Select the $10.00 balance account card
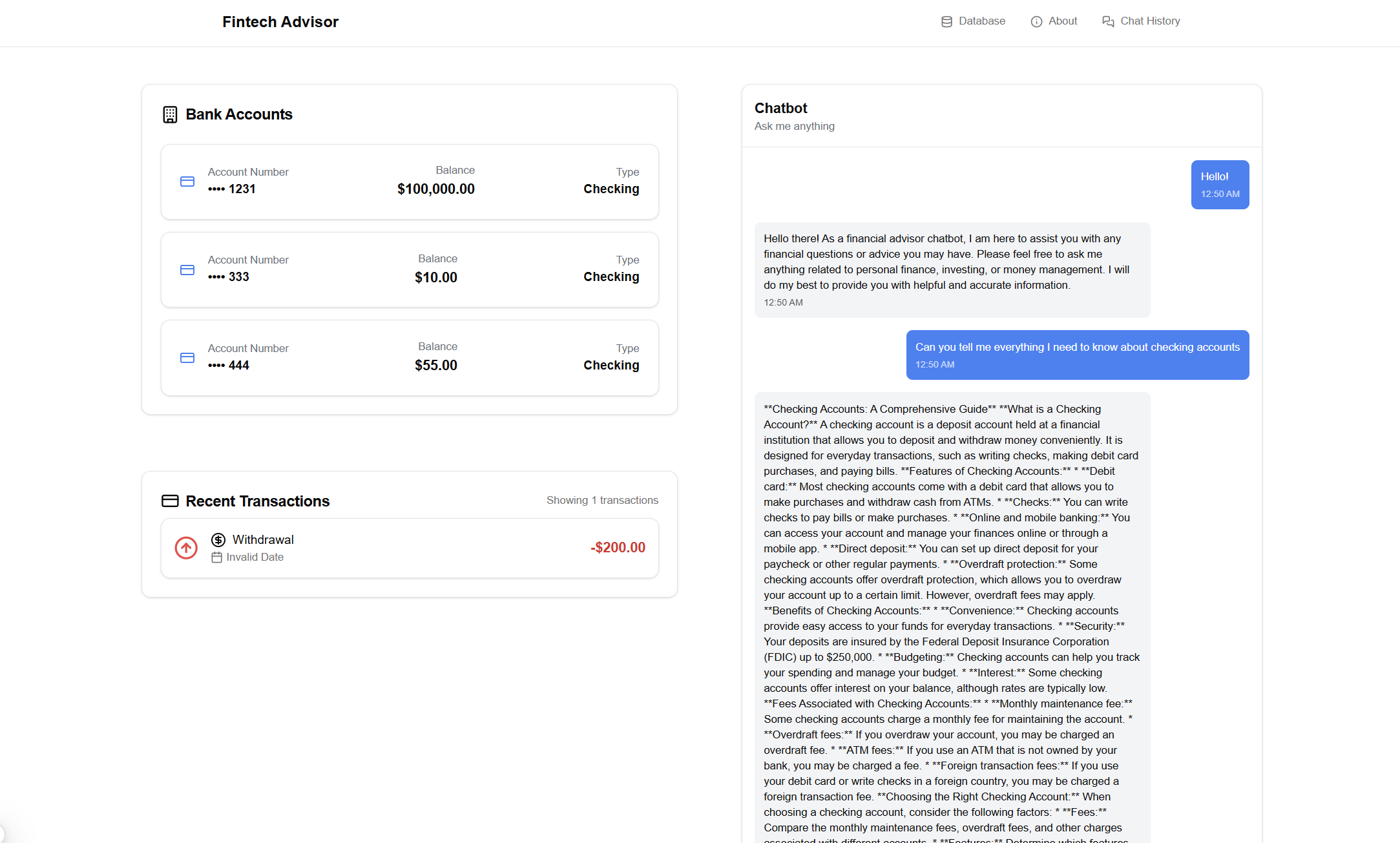This screenshot has height=843, width=1400. (x=410, y=269)
